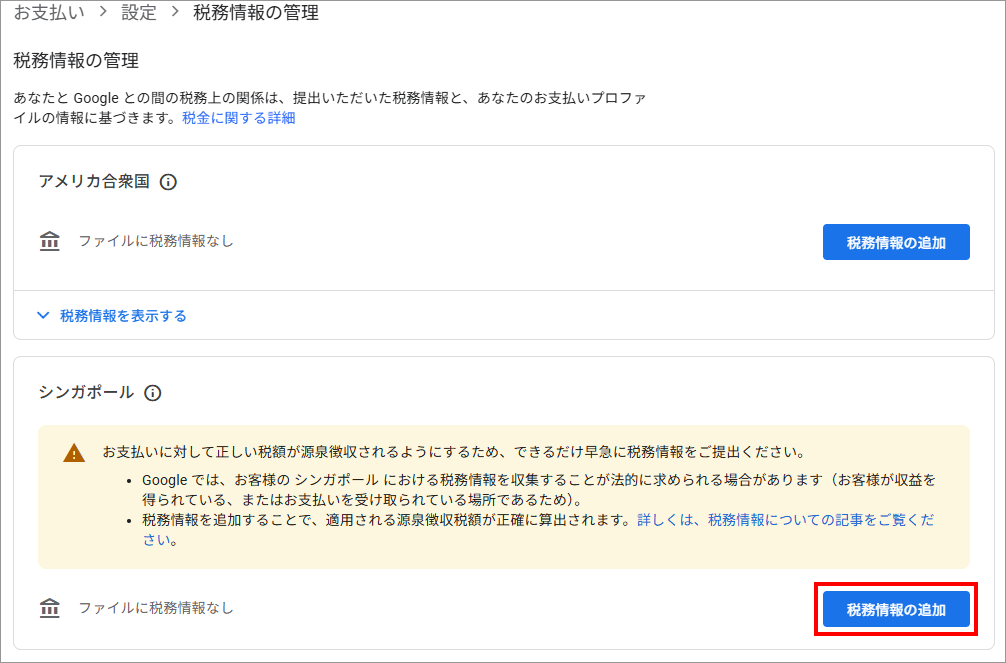
Task: Click the 税務情報の管理 page heading below the breadcrumb
Action: [76, 61]
